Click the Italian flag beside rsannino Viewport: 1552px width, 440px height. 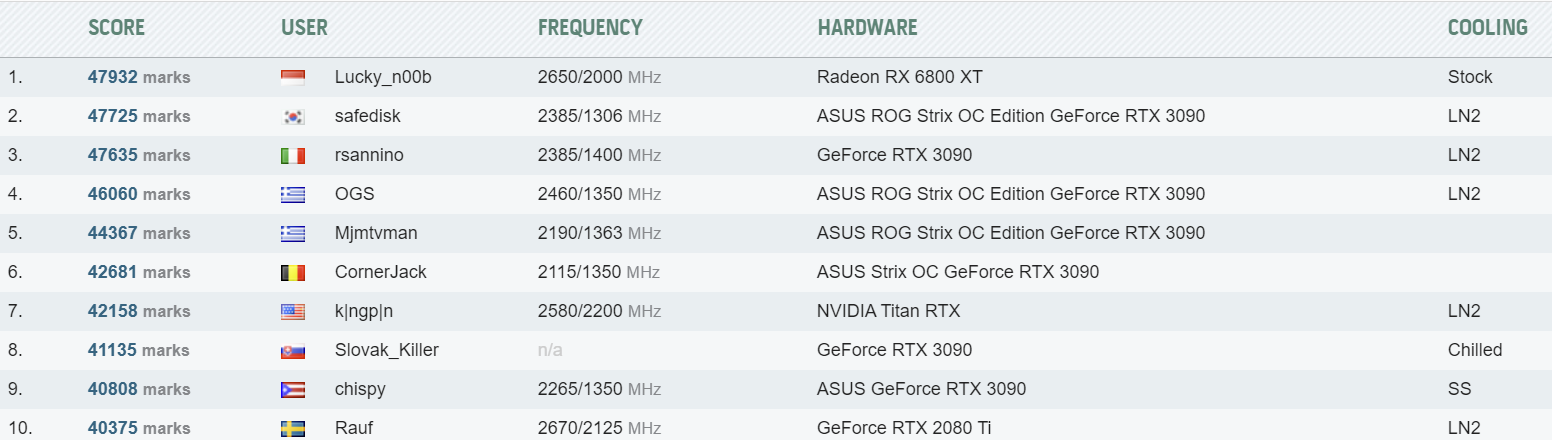(x=293, y=156)
